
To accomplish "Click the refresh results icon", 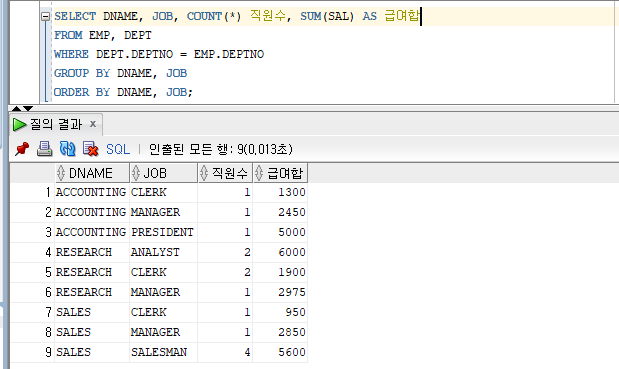I will [x=68, y=149].
